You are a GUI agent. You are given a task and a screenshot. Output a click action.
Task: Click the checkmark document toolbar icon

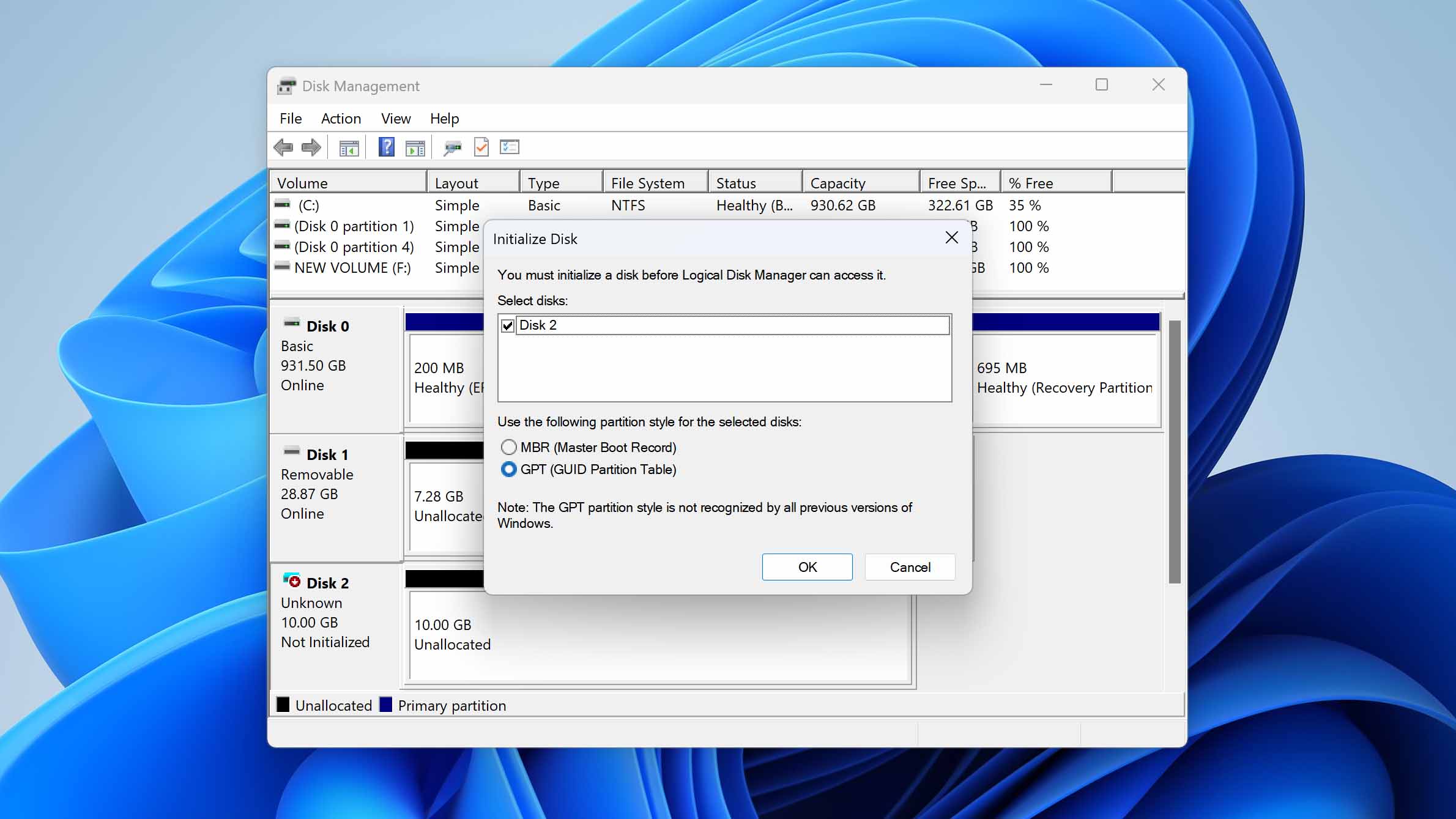point(481,147)
